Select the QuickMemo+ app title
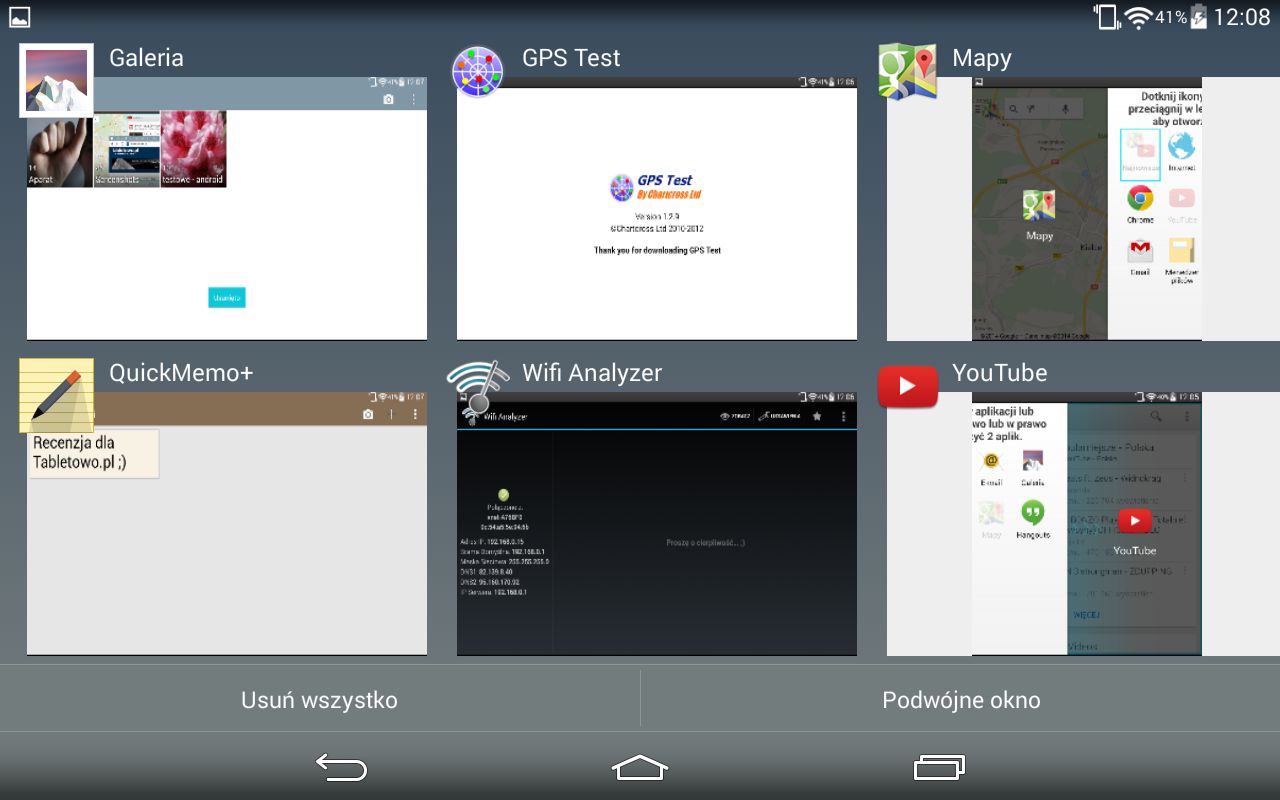 pyautogui.click(x=181, y=373)
